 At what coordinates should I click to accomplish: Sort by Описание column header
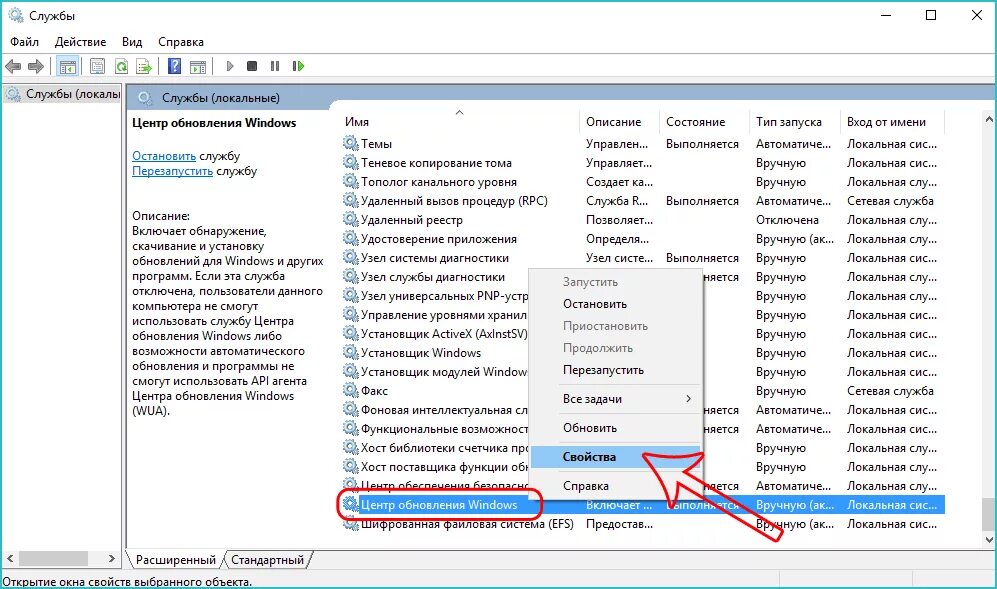click(x=619, y=121)
